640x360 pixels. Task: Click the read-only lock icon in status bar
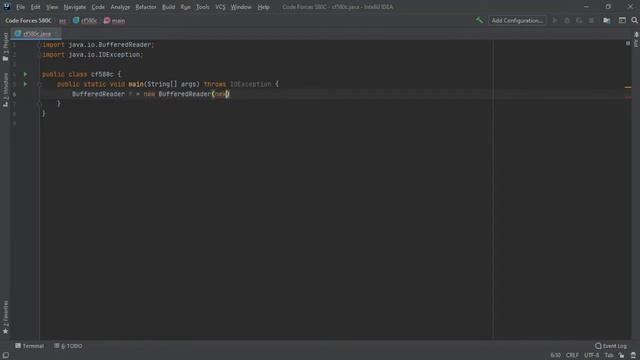[622, 356]
